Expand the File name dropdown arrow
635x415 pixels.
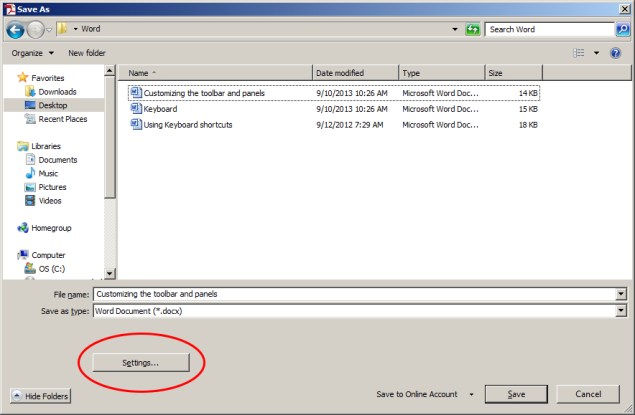[620, 294]
